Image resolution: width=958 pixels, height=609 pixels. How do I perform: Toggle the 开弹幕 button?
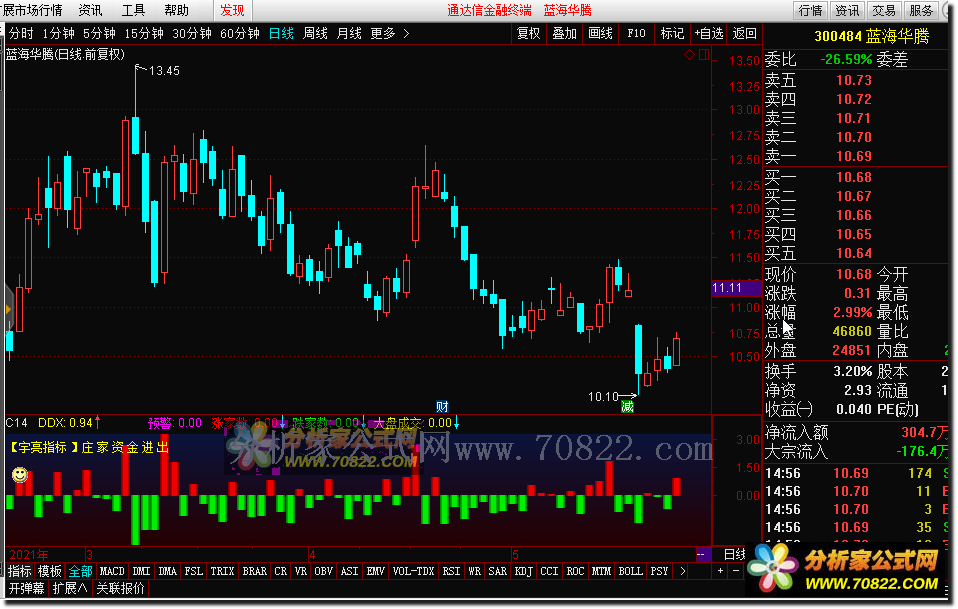(26, 588)
